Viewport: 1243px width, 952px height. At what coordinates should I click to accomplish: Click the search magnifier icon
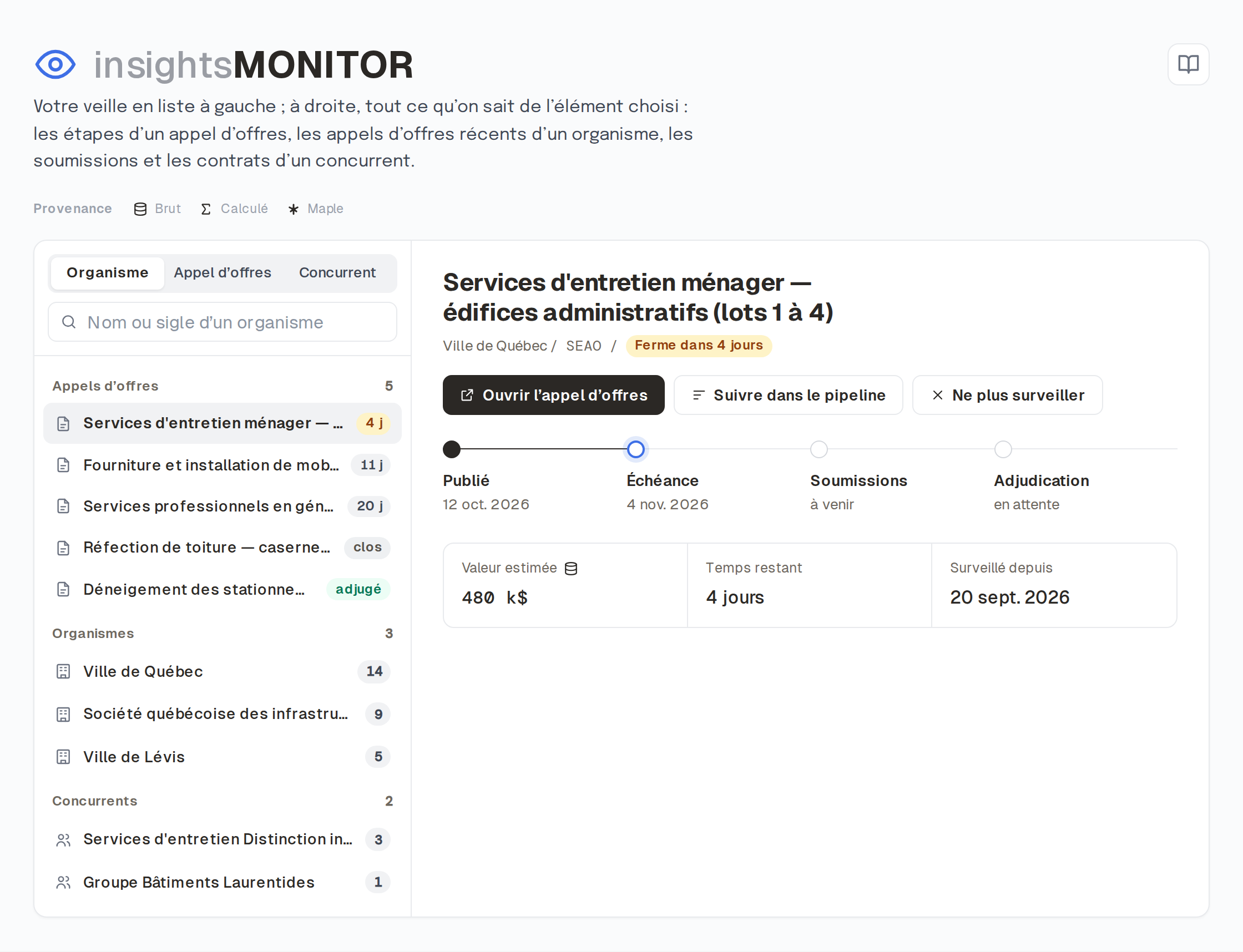(69, 322)
